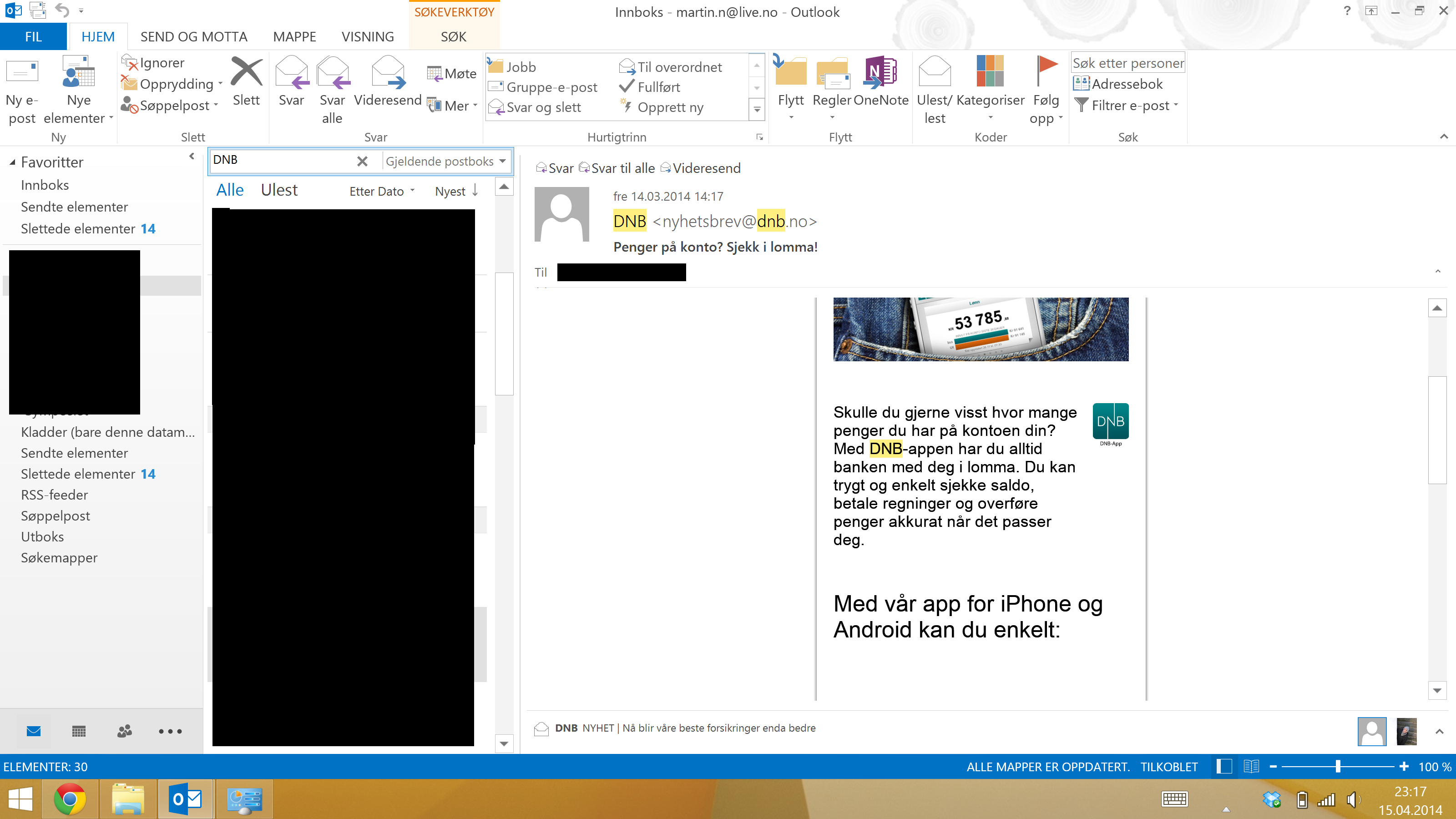Click Send/Receive in quick access toolbar

click(x=37, y=10)
